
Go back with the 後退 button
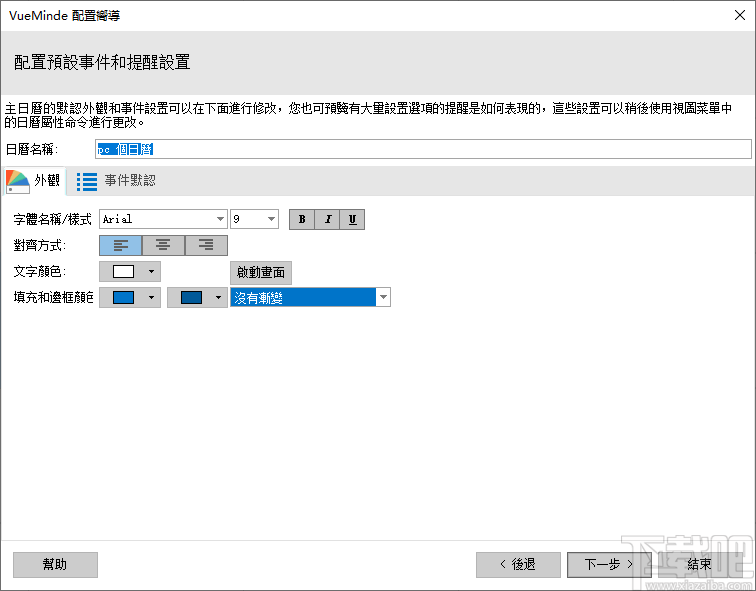click(x=518, y=565)
